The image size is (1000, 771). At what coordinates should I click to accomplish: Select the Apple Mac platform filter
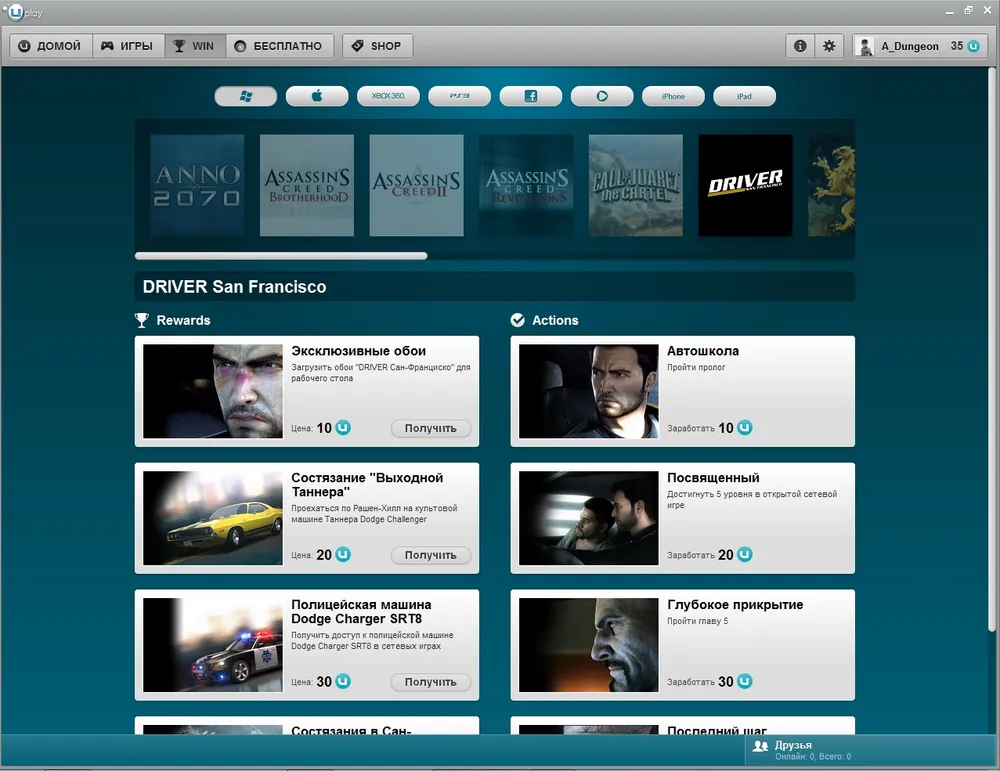[x=317, y=96]
